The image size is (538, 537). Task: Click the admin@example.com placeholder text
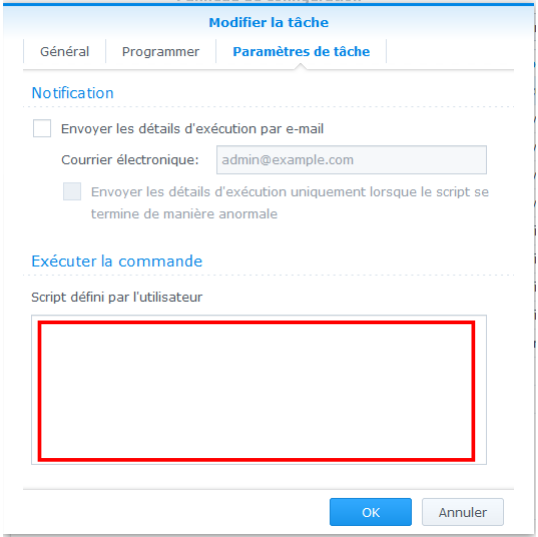[288, 160]
